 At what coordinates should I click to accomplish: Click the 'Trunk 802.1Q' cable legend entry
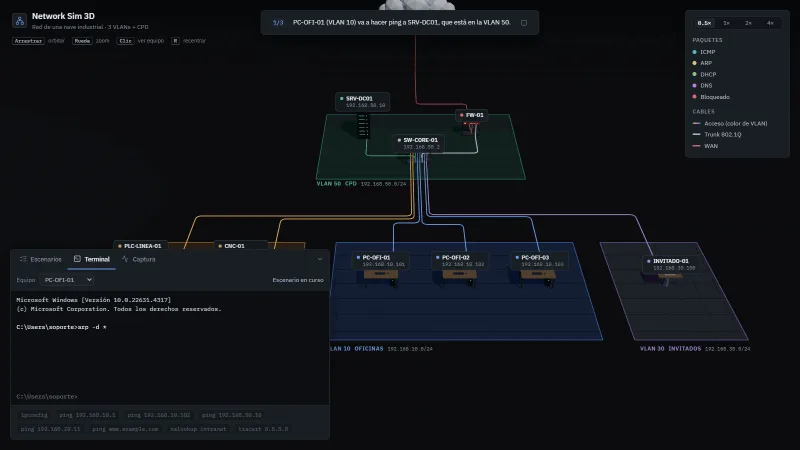tap(717, 135)
